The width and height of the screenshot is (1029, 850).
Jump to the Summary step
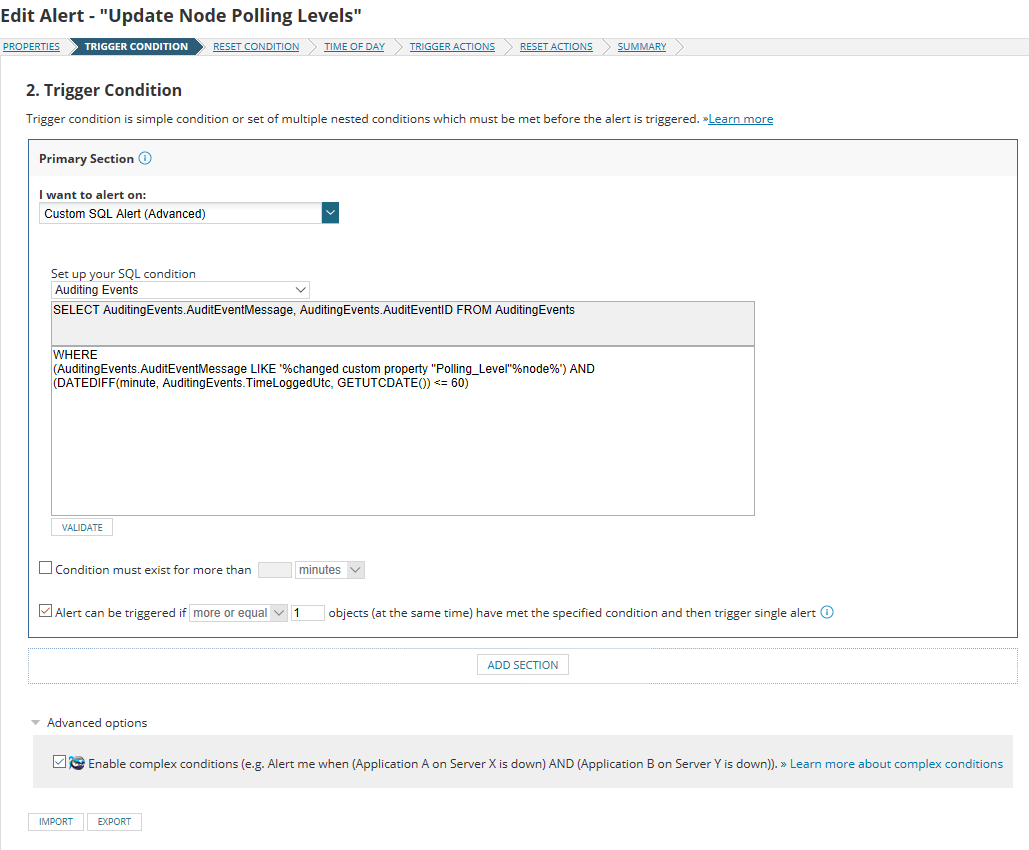[641, 47]
